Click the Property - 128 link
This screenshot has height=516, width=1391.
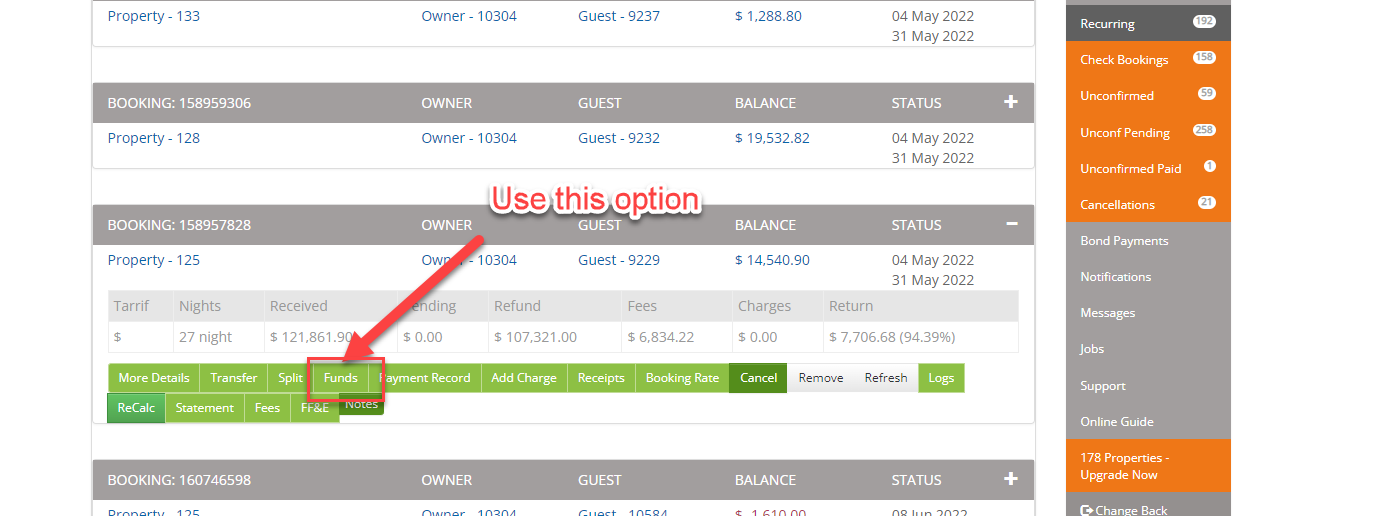[154, 138]
